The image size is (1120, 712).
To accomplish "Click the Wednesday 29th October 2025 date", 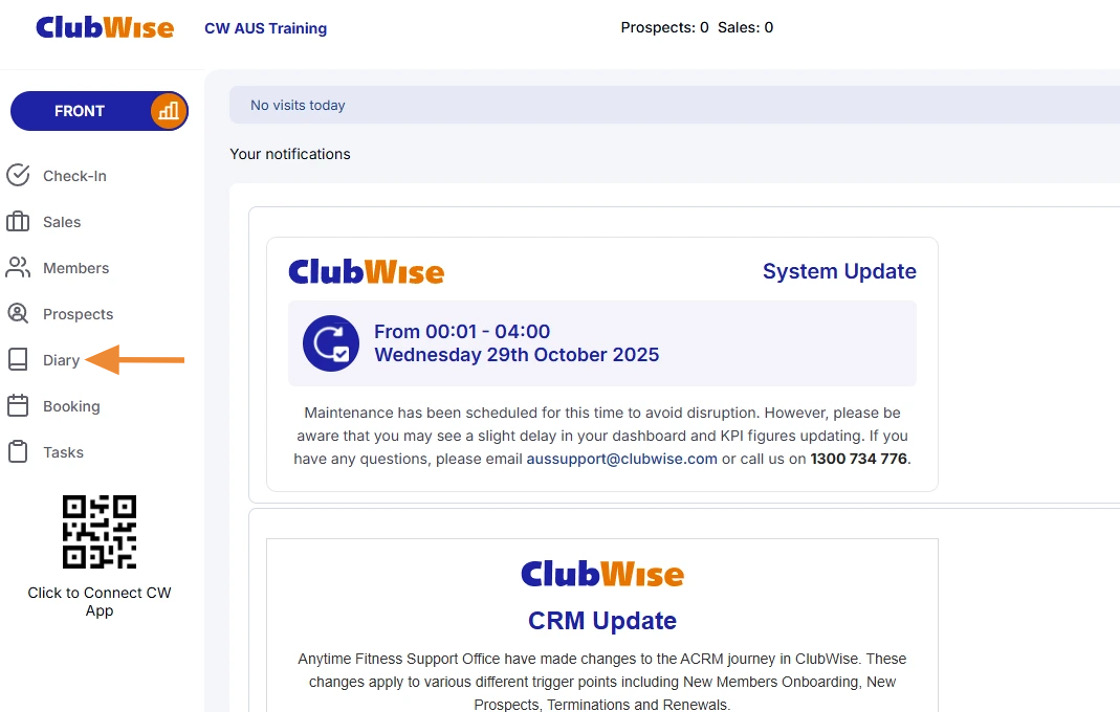I will pyautogui.click(x=516, y=355).
